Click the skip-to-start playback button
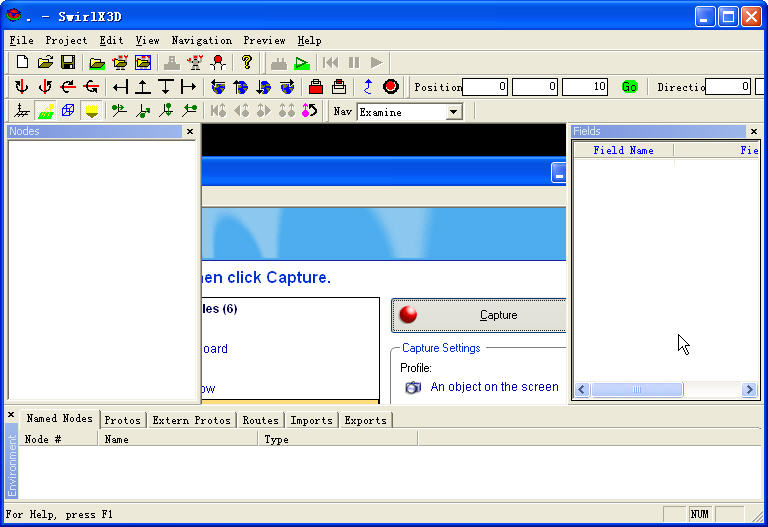This screenshot has width=768, height=527. pos(331,63)
